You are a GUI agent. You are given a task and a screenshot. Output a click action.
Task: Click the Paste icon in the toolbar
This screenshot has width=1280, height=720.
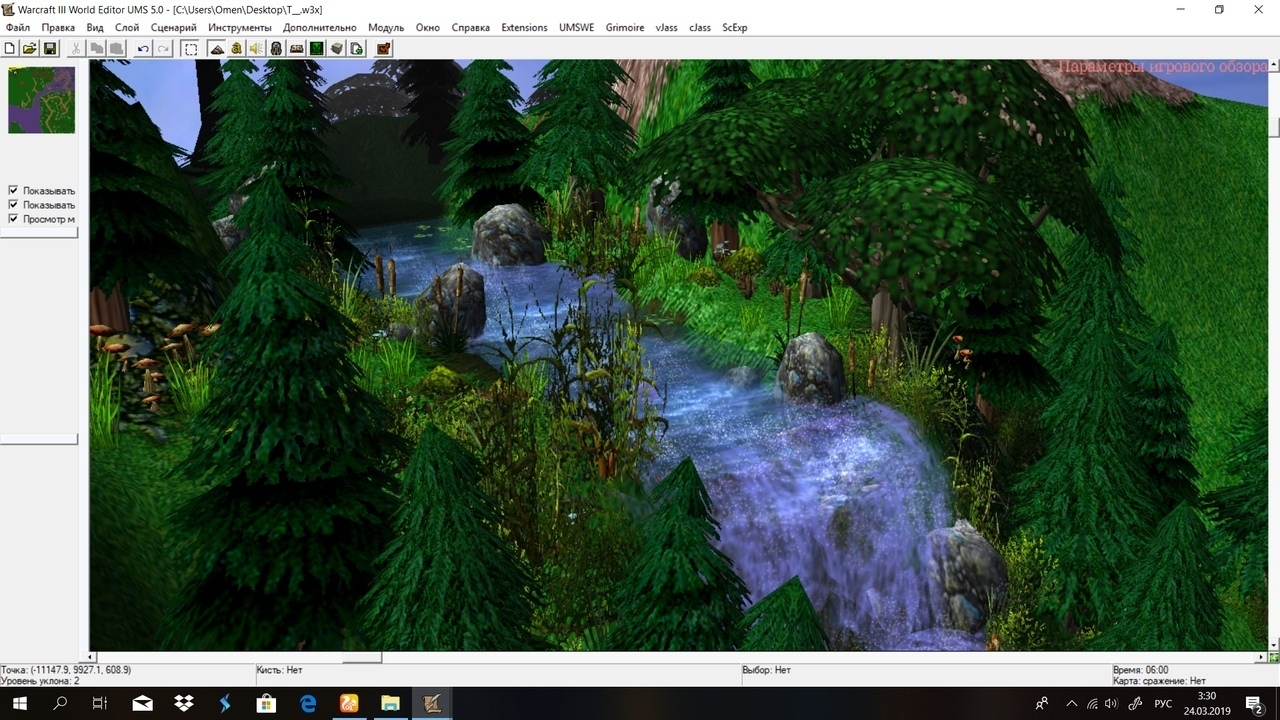[x=117, y=48]
